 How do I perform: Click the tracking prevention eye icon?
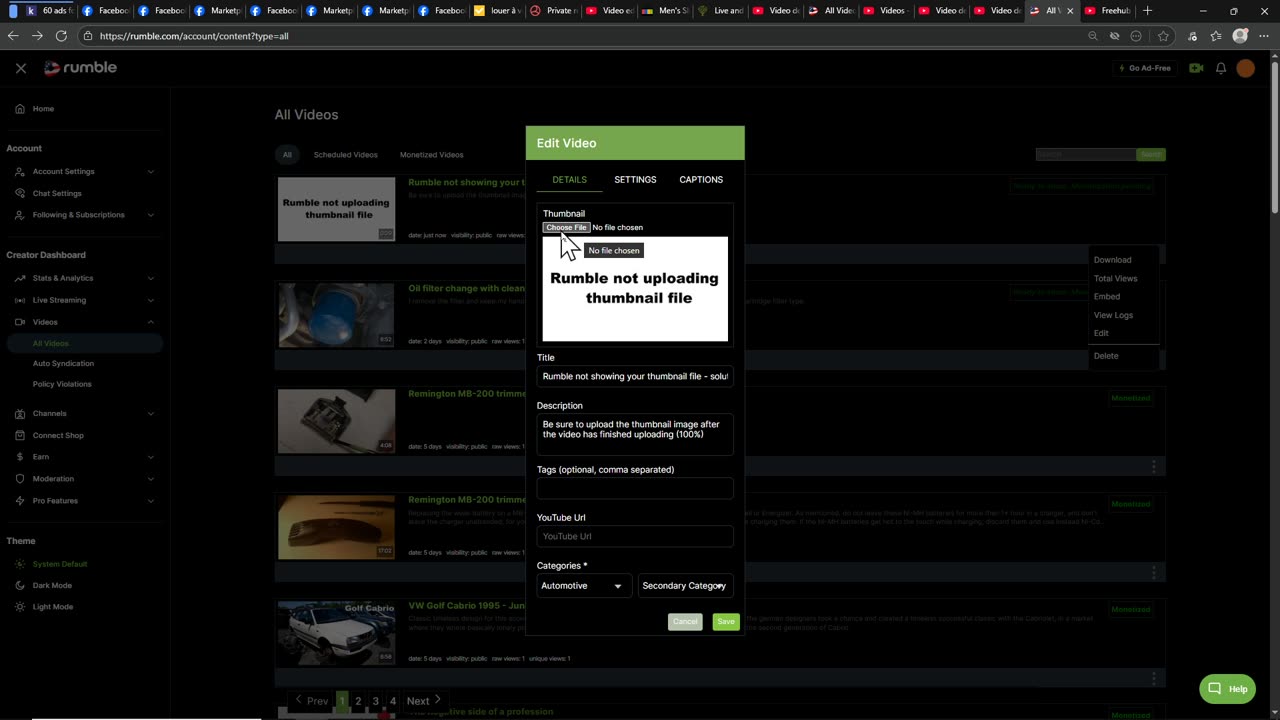pos(1114,36)
